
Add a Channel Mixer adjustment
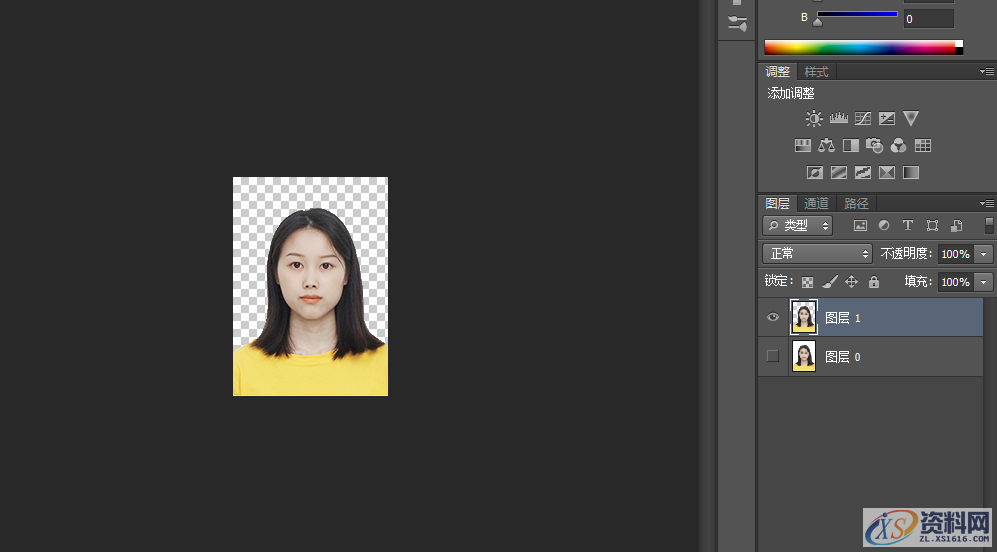(x=898, y=146)
